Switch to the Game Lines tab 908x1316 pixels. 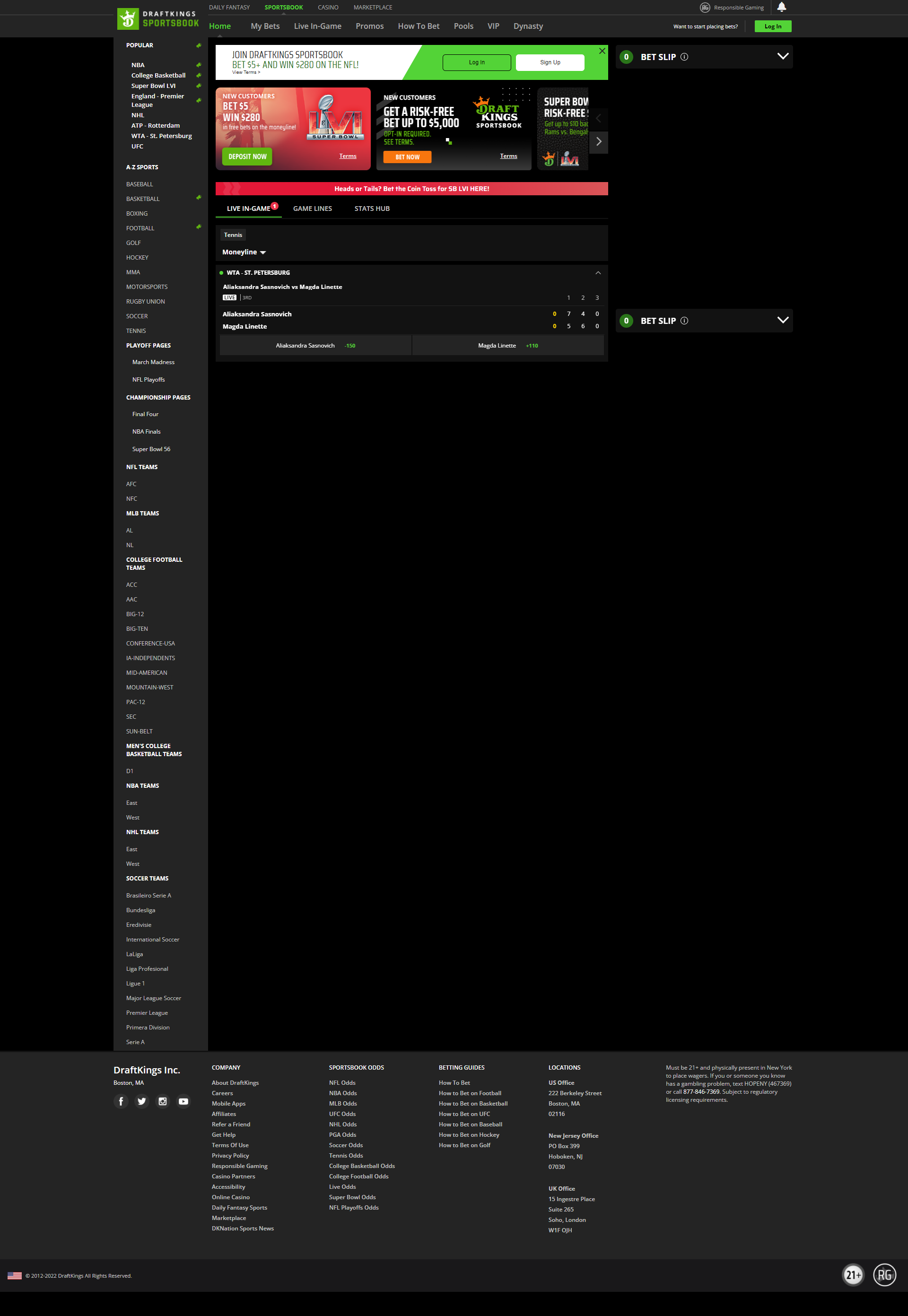click(312, 209)
